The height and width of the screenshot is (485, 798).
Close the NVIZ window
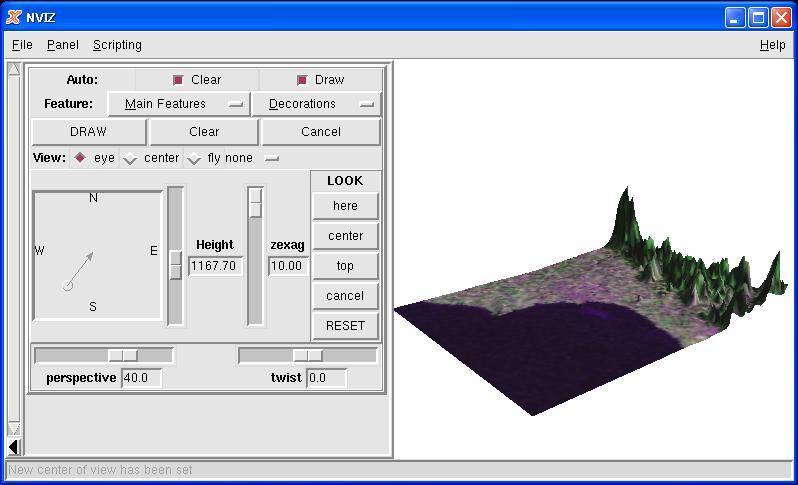[781, 18]
